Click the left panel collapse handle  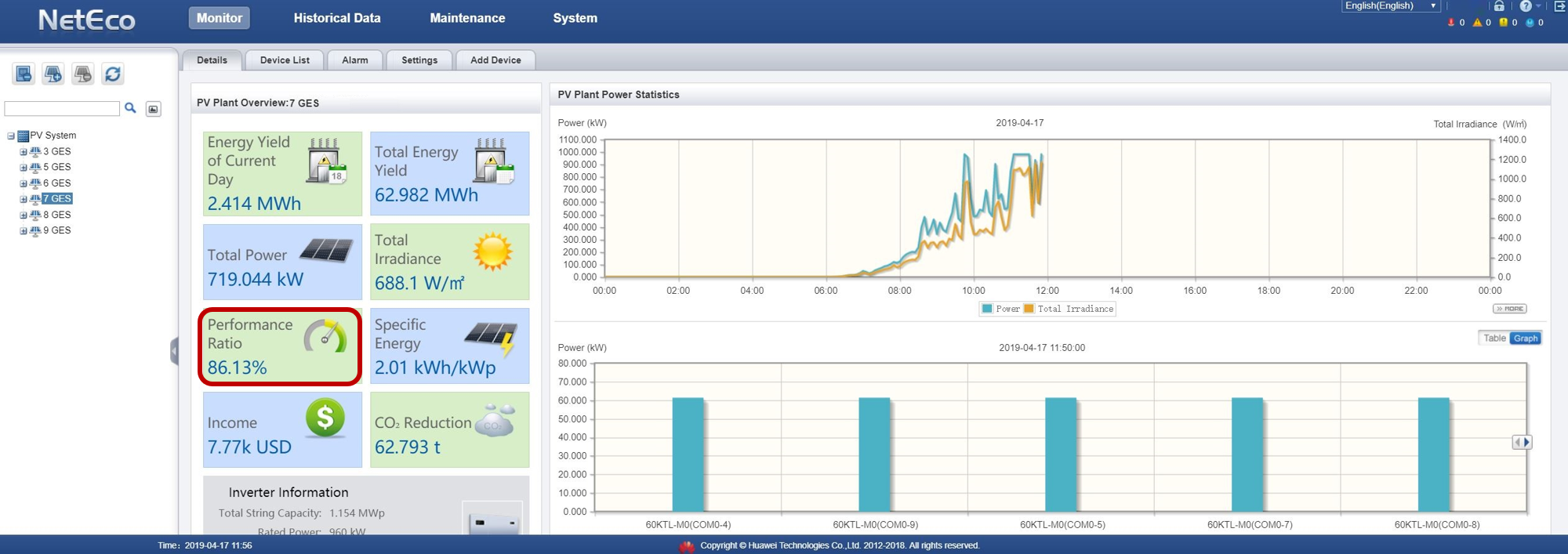tap(174, 351)
